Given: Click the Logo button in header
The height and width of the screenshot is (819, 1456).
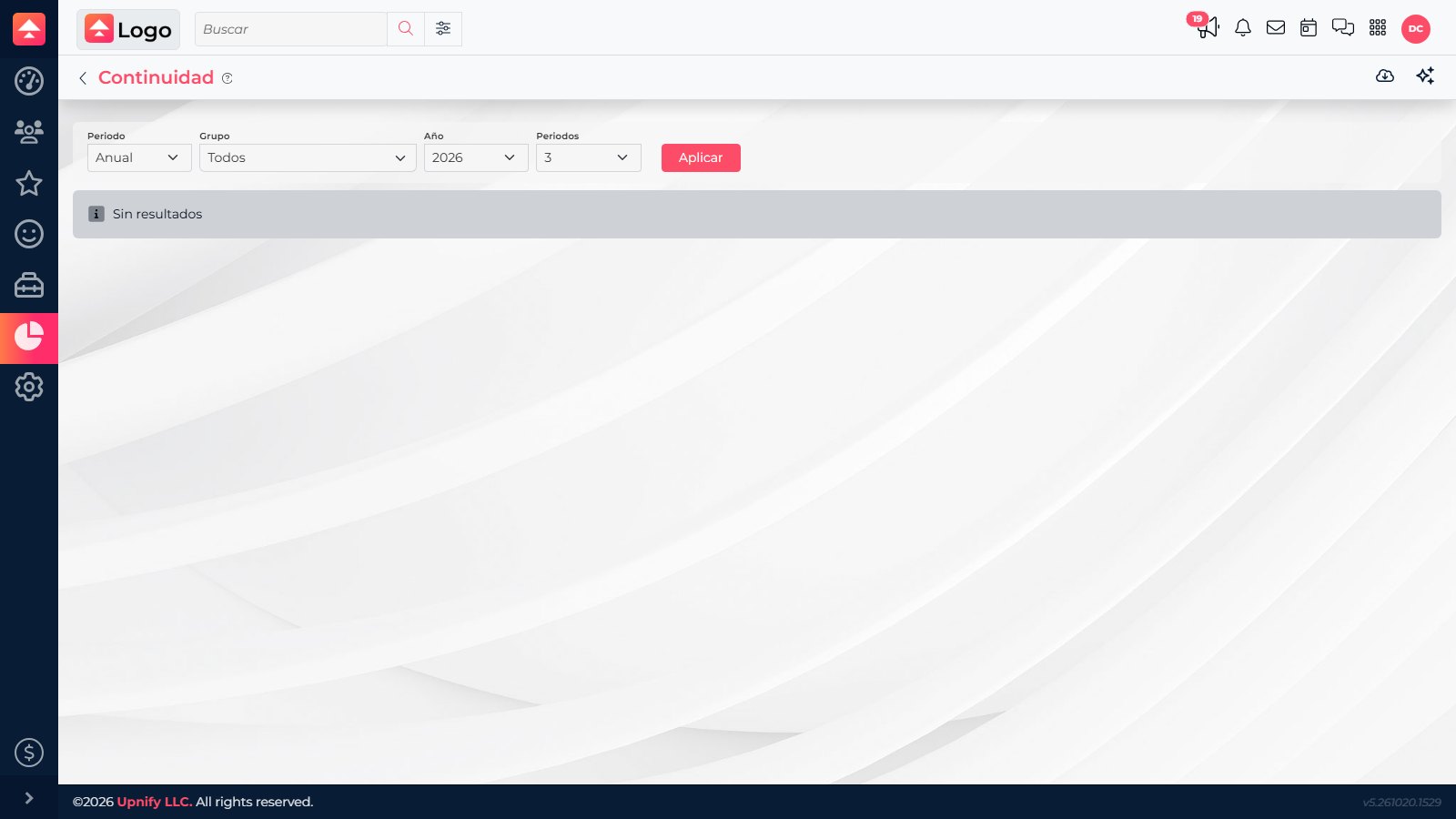Looking at the screenshot, I should pos(128,29).
